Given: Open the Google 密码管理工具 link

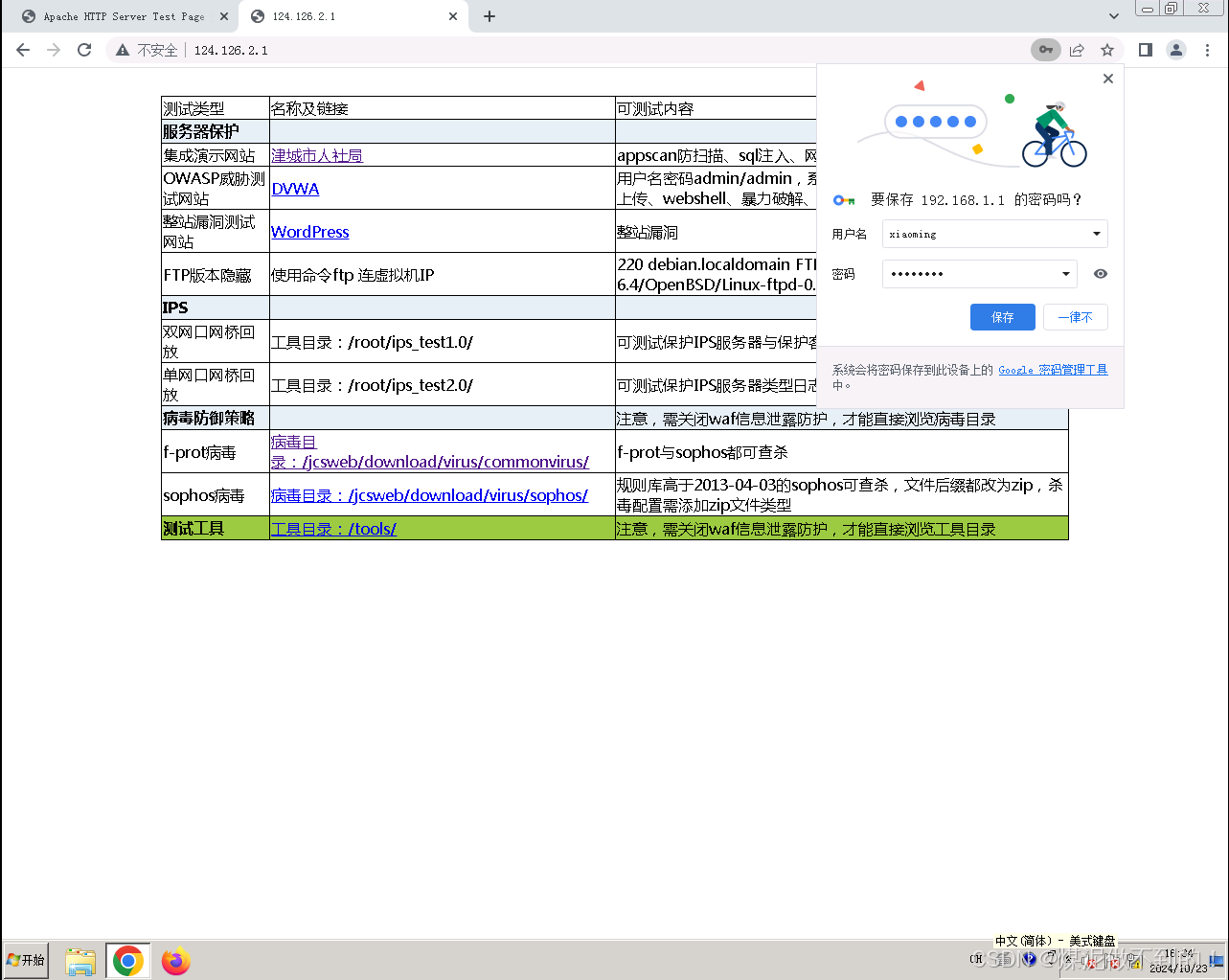Looking at the screenshot, I should click(x=1053, y=370).
